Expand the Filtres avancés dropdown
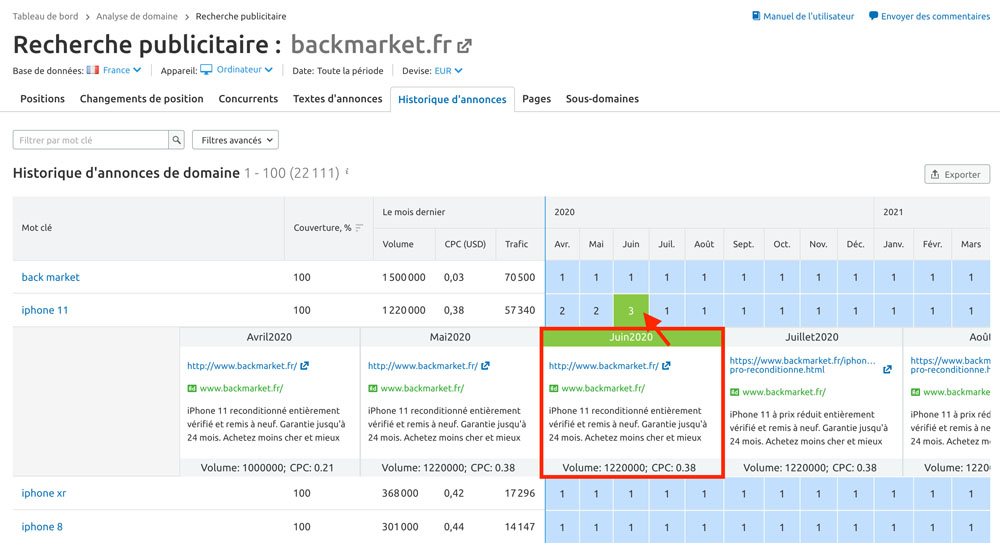 [235, 140]
